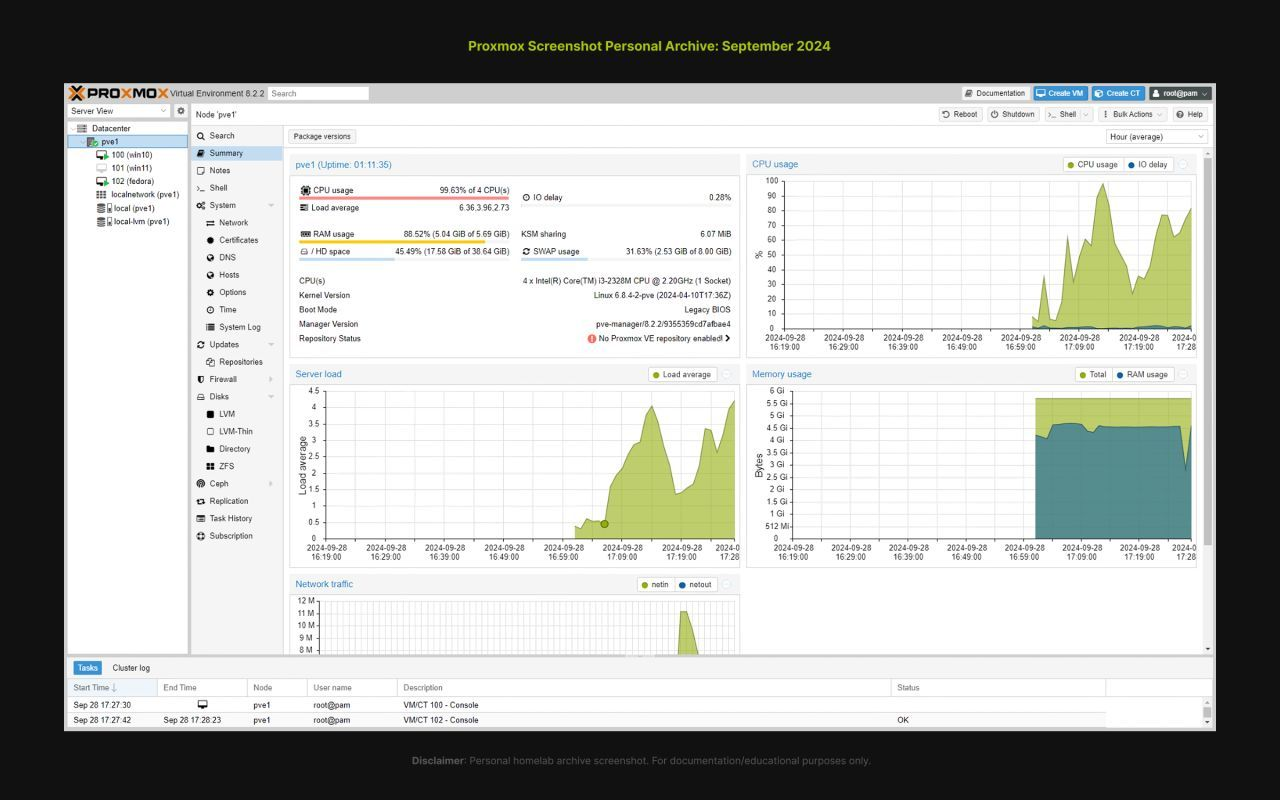Screen dimensions: 1280x800
Task: Click the Shutdown button
Action: click(1013, 114)
